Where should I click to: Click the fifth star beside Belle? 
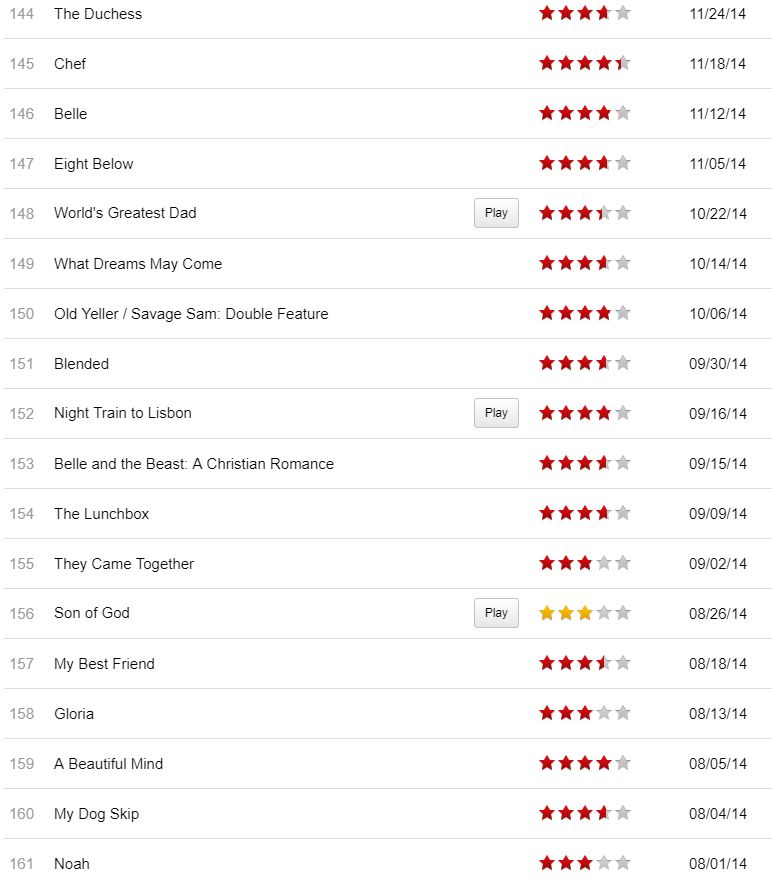click(623, 114)
